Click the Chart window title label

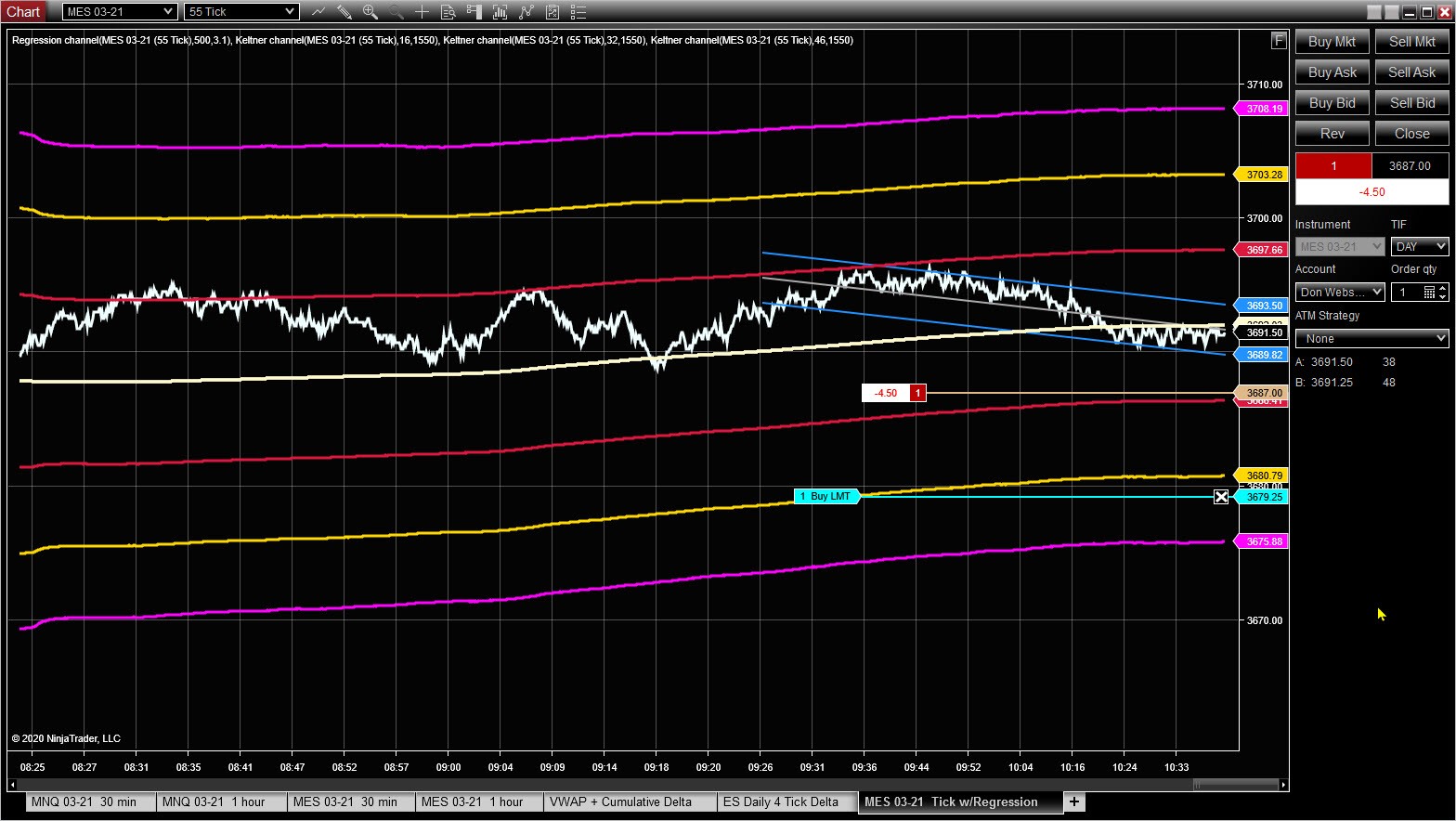click(23, 12)
